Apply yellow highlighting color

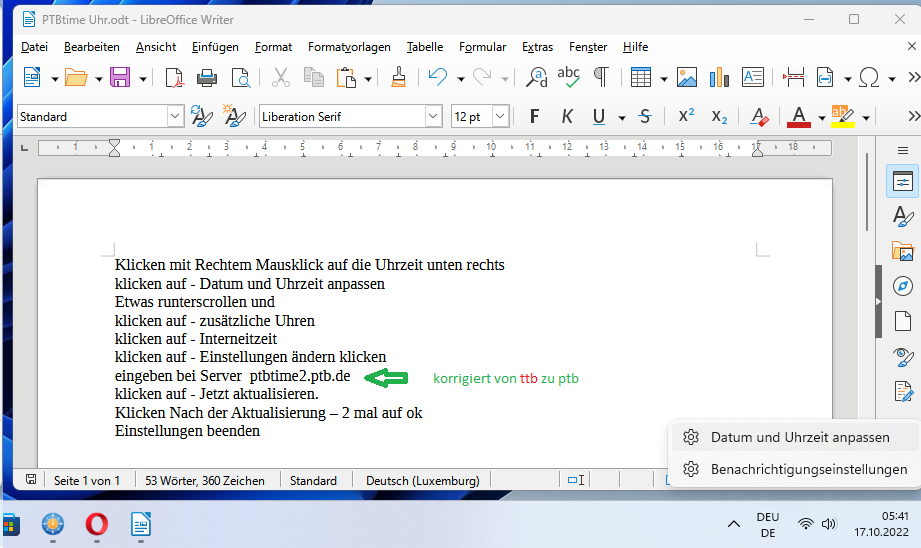[x=842, y=116]
